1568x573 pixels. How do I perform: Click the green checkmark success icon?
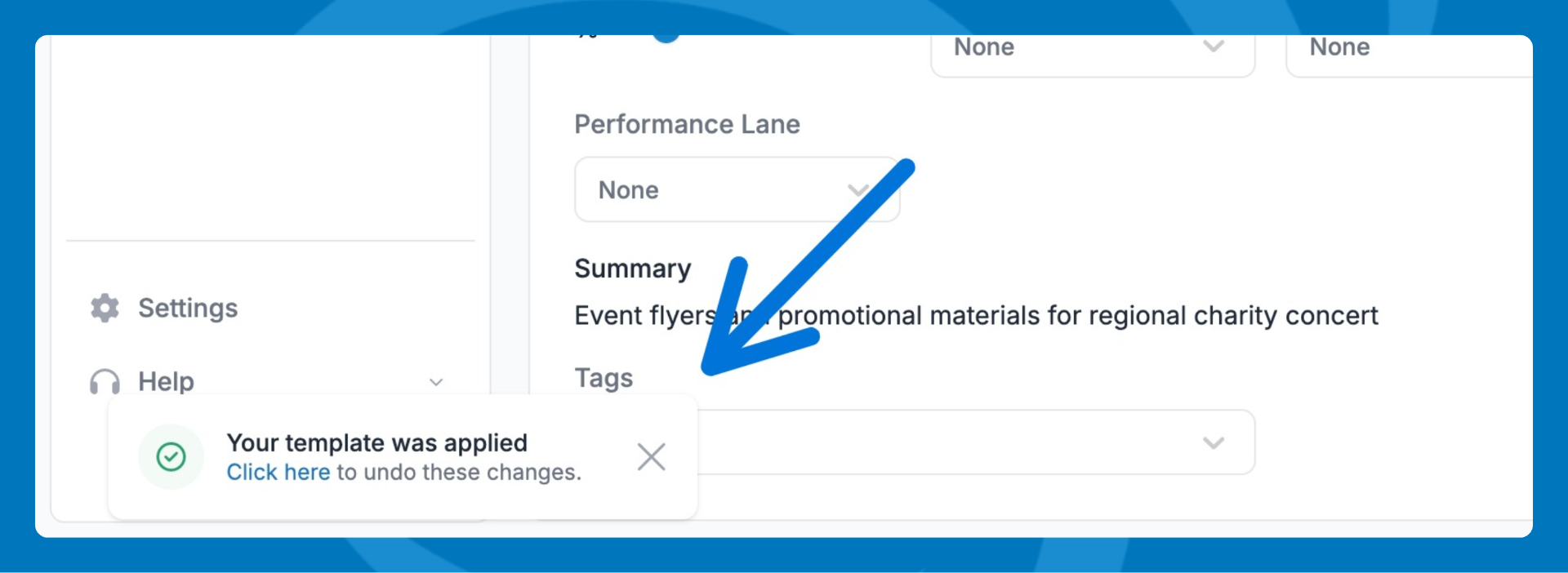tap(171, 457)
